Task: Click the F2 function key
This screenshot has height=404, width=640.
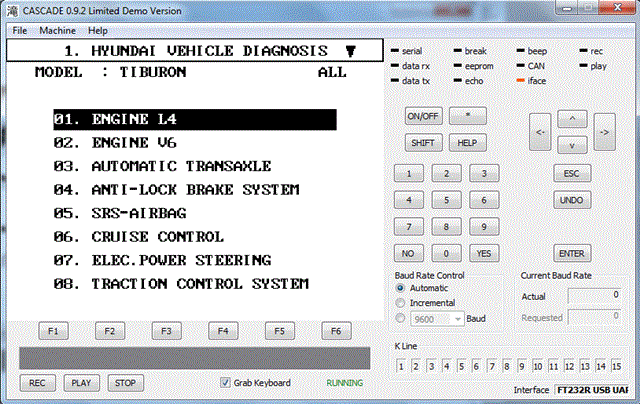Action: pos(110,331)
